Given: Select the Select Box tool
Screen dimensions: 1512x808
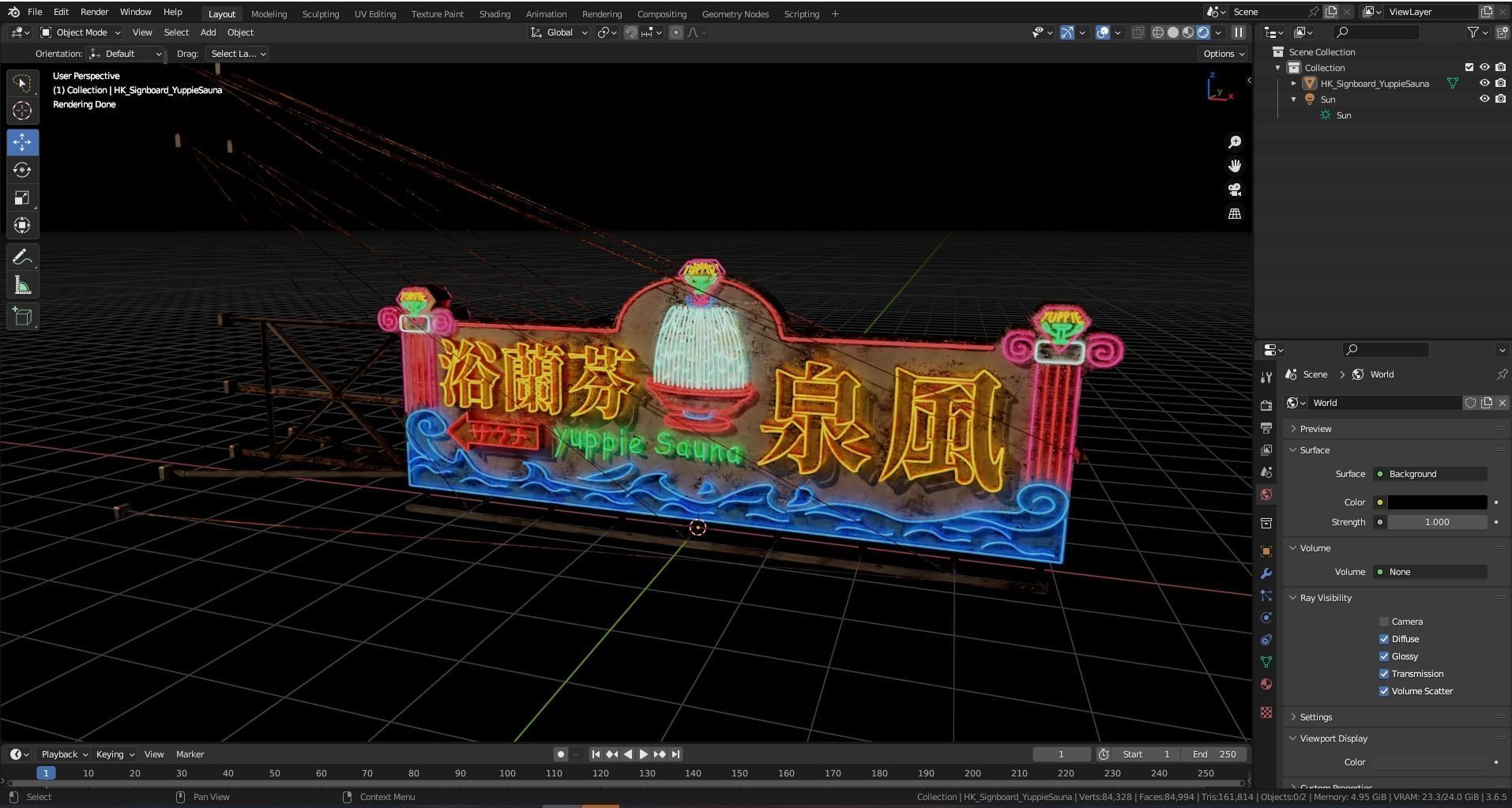Looking at the screenshot, I should 22,83.
